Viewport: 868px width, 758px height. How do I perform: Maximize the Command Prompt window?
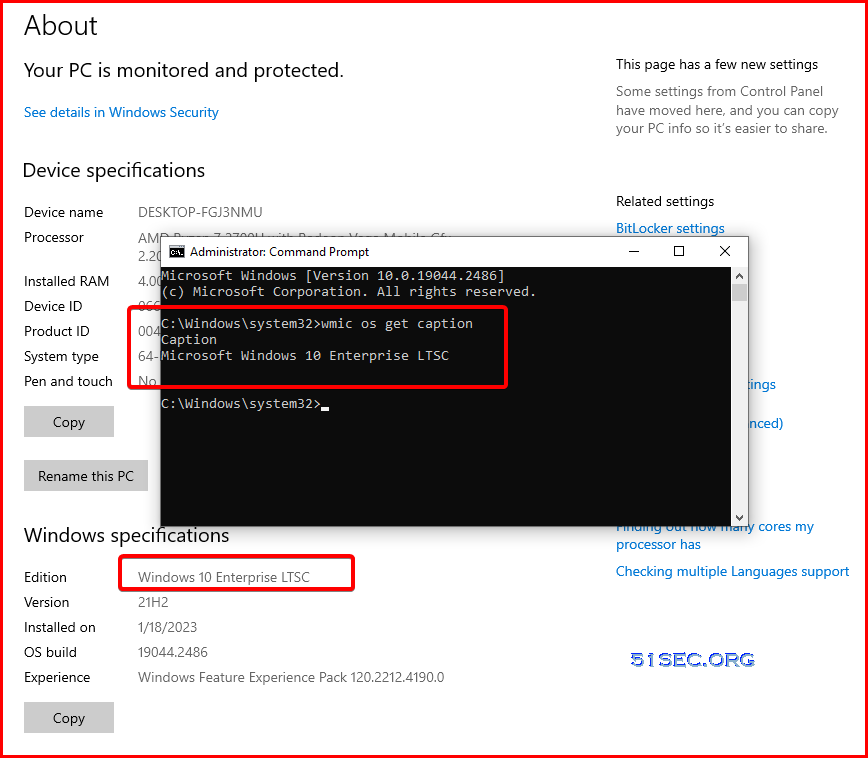click(x=679, y=251)
